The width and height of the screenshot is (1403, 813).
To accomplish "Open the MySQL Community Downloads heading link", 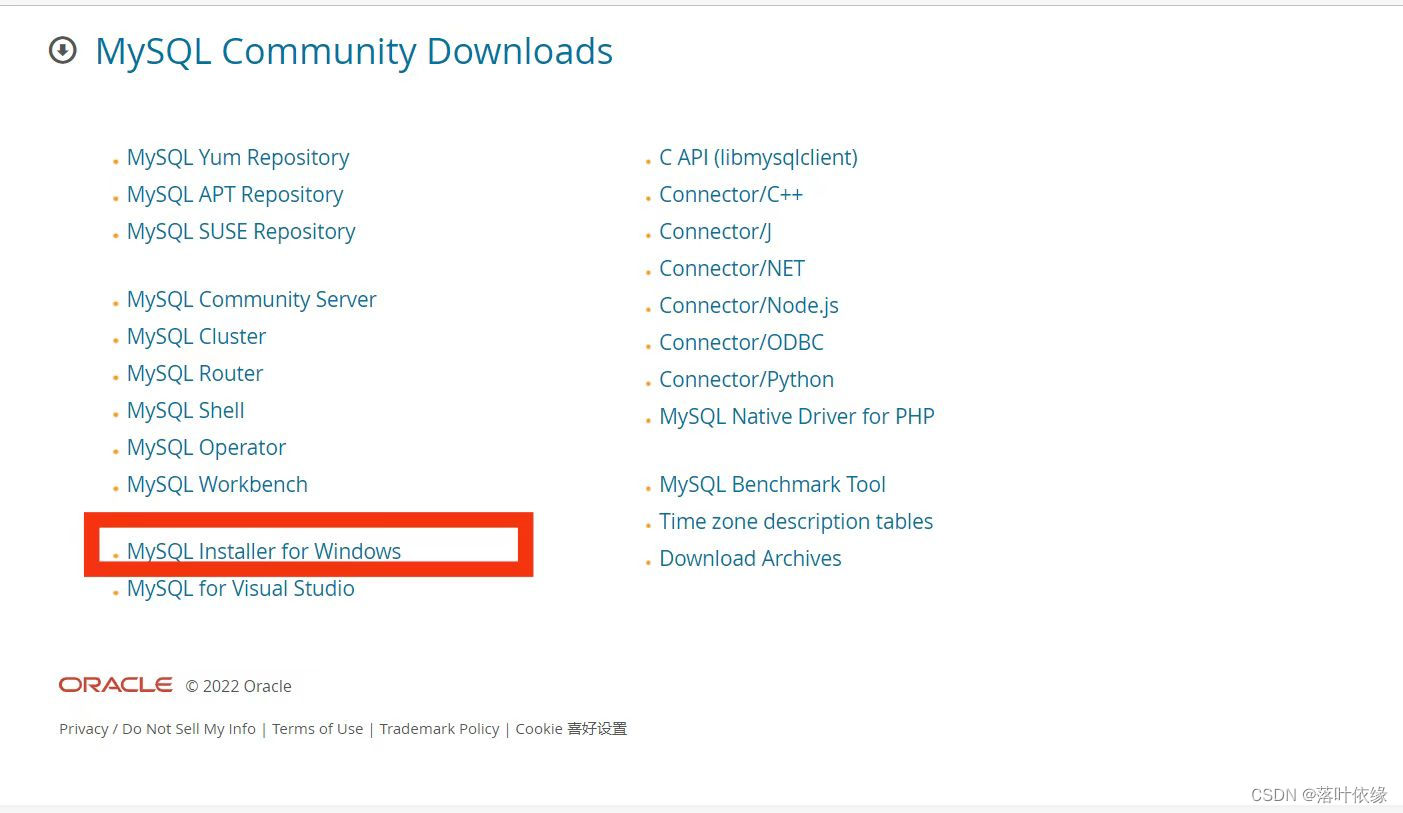I will (354, 51).
